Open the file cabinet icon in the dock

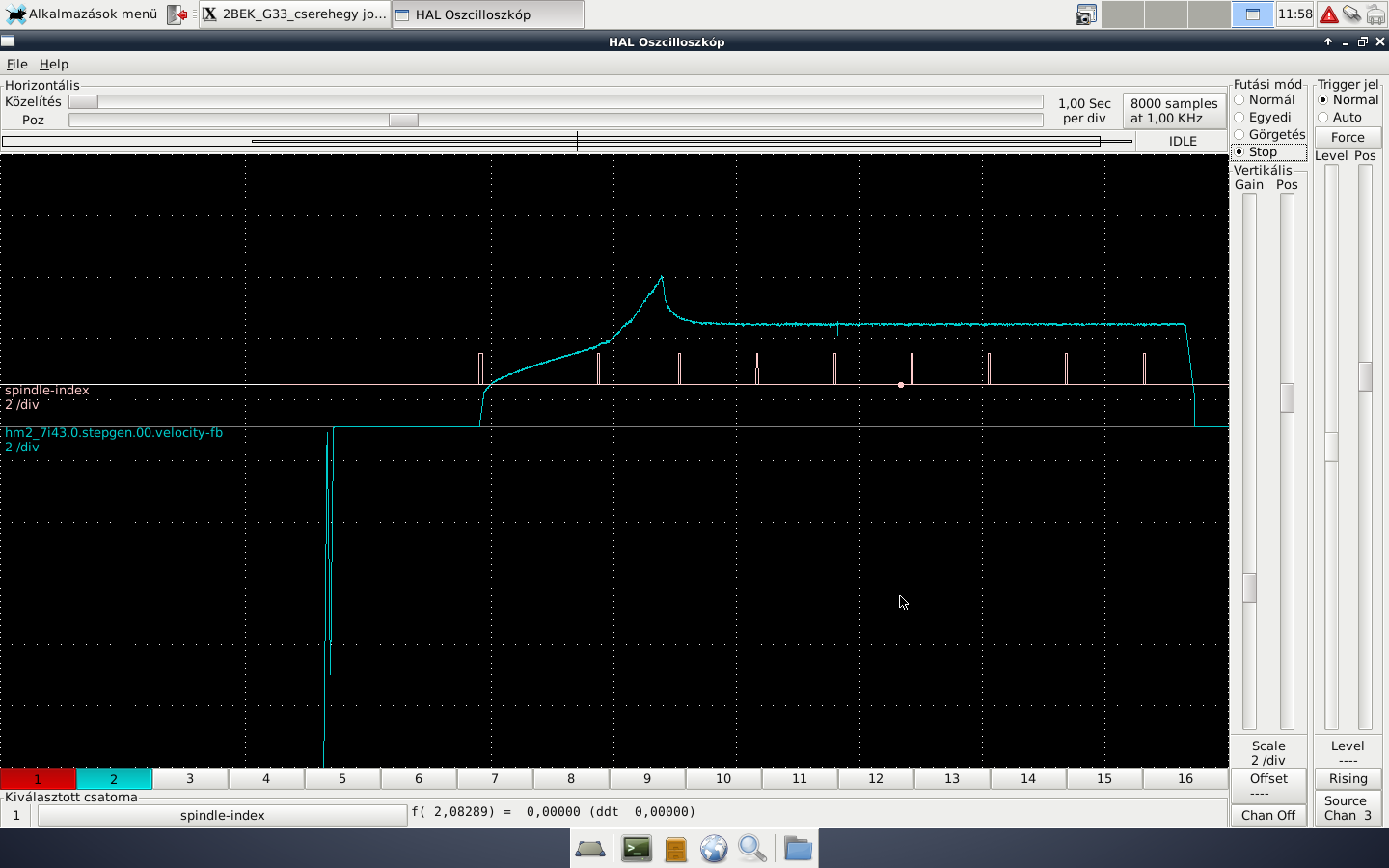[x=676, y=849]
